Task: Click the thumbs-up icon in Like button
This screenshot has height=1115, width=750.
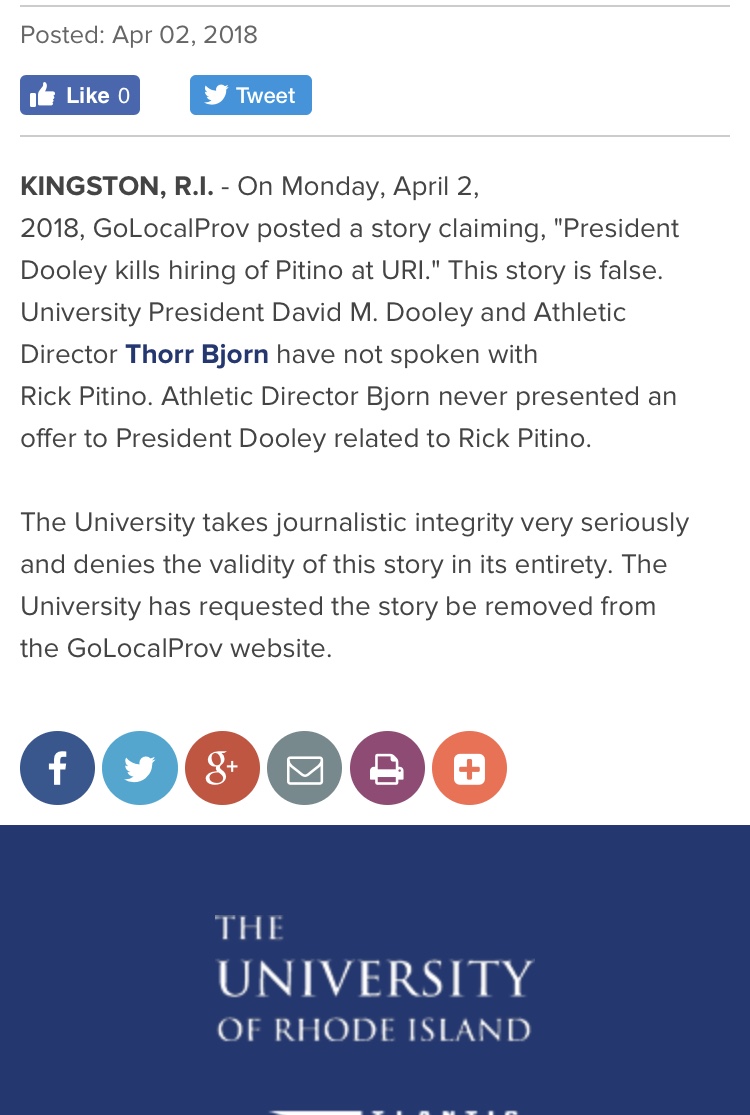Action: 43,95
